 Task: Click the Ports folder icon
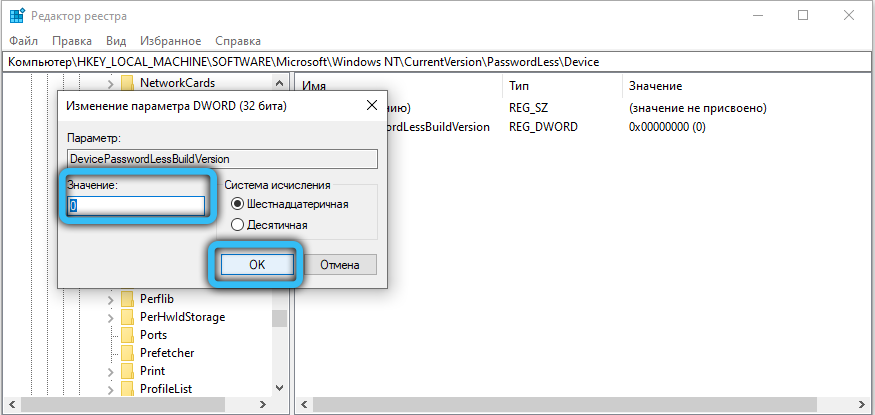click(127, 335)
